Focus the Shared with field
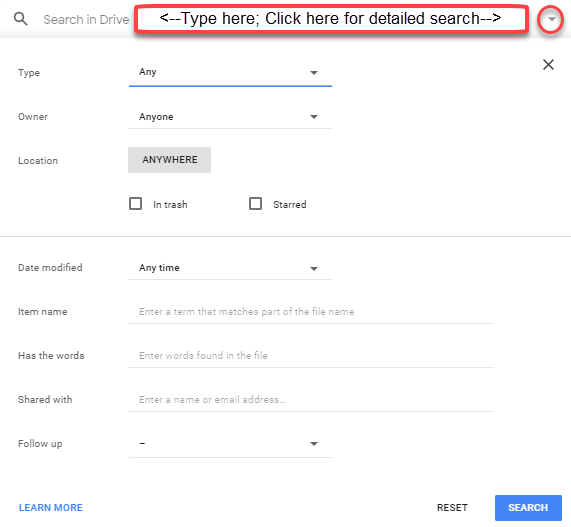This screenshot has width=571, height=527. click(x=311, y=400)
